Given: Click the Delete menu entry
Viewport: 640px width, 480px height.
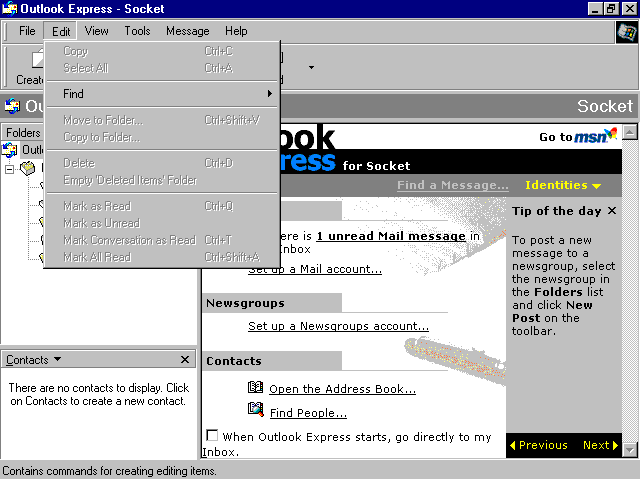Looking at the screenshot, I should 162,163.
